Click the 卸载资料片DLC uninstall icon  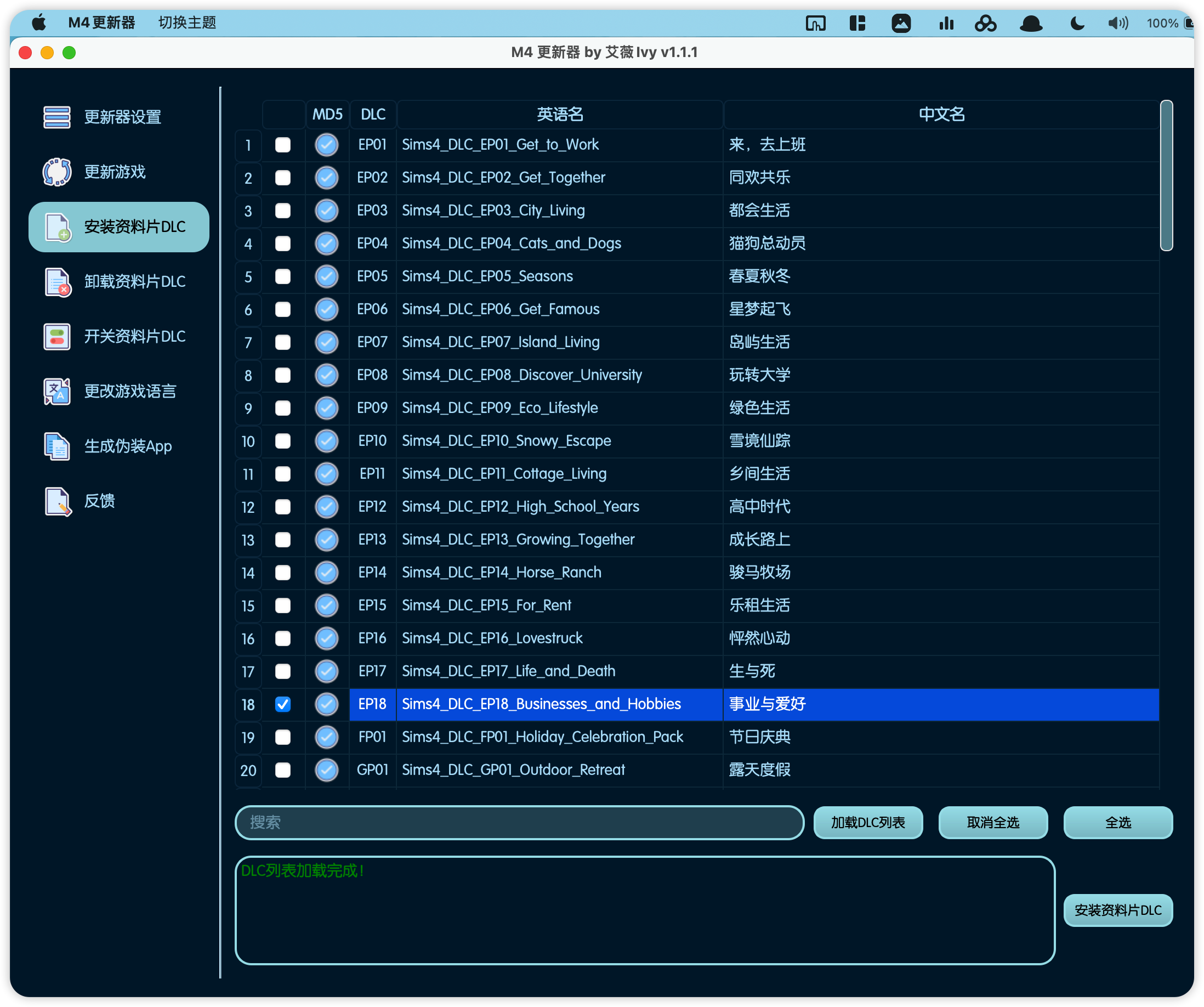[57, 281]
